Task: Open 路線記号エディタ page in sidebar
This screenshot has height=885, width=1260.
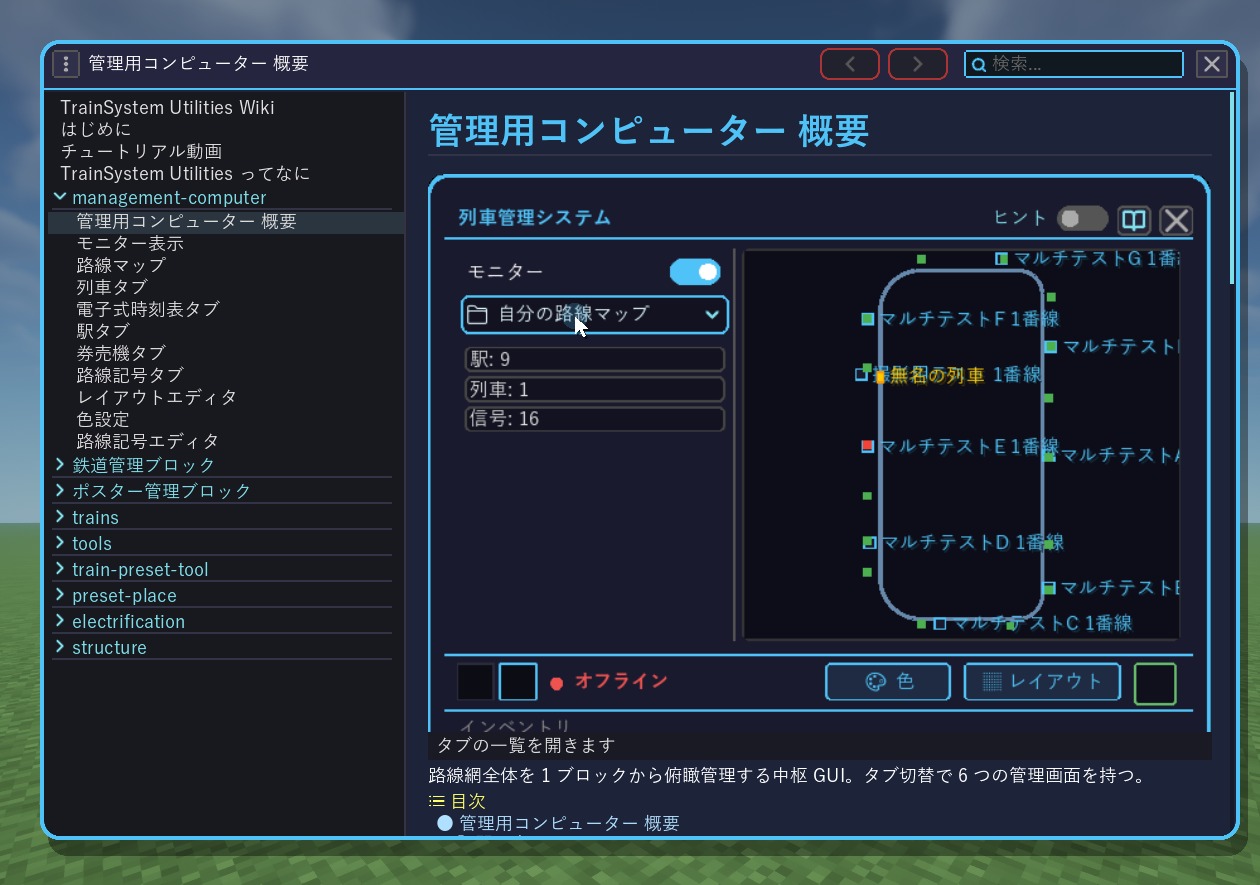Action: click(148, 442)
